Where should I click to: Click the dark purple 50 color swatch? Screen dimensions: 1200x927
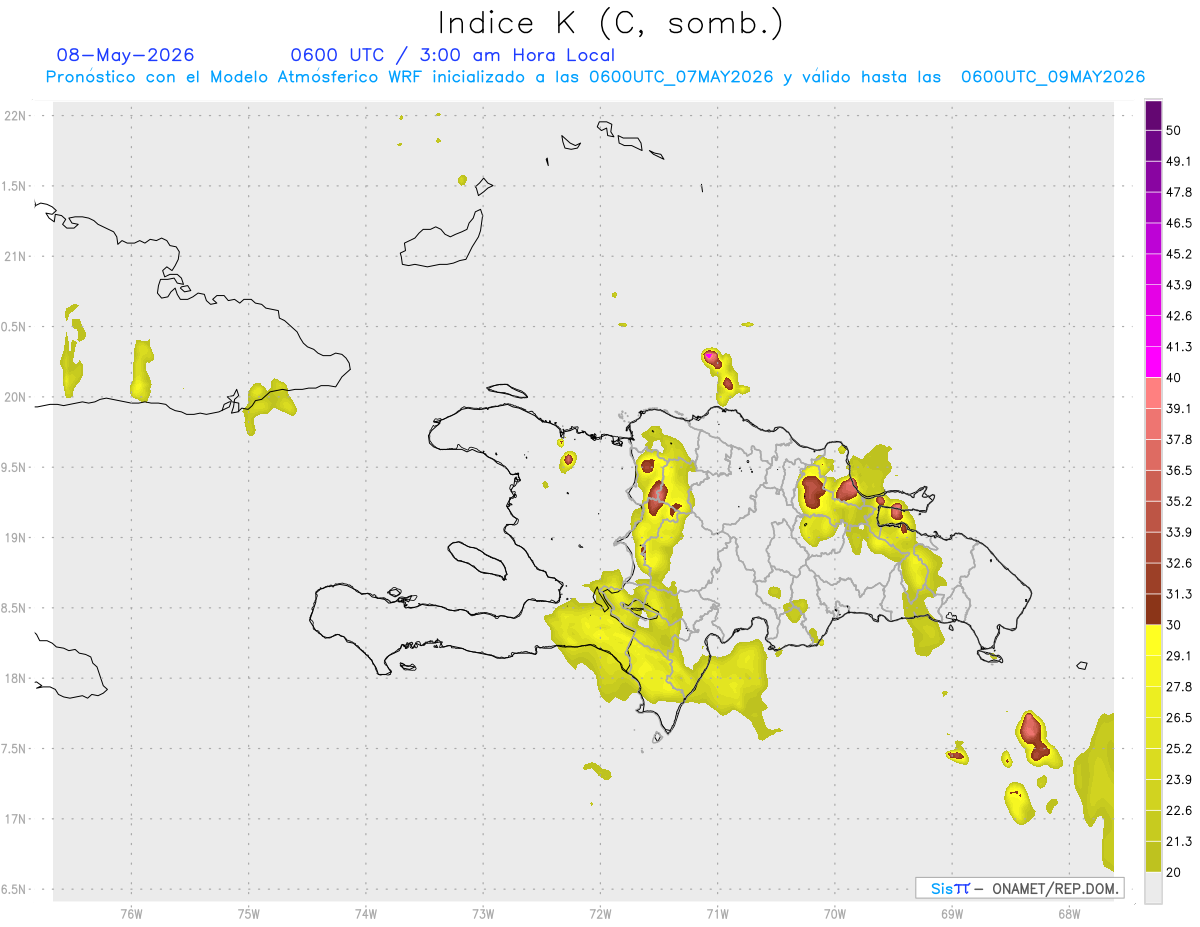1153,116
